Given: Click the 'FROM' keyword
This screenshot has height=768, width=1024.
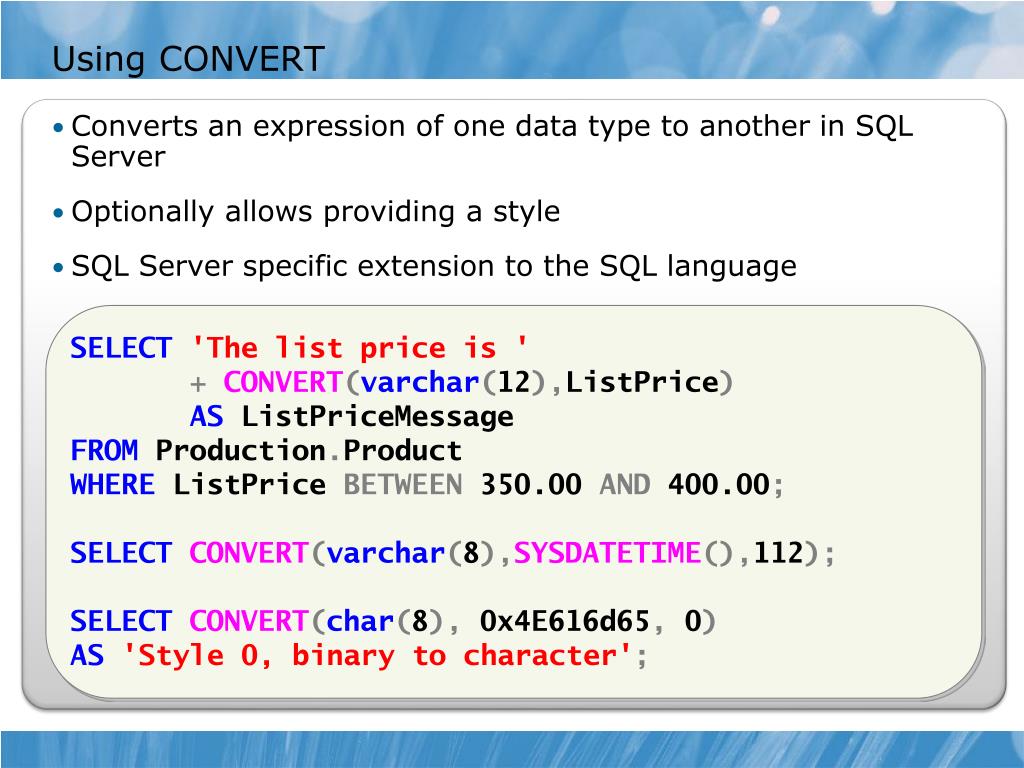Looking at the screenshot, I should 104,451.
